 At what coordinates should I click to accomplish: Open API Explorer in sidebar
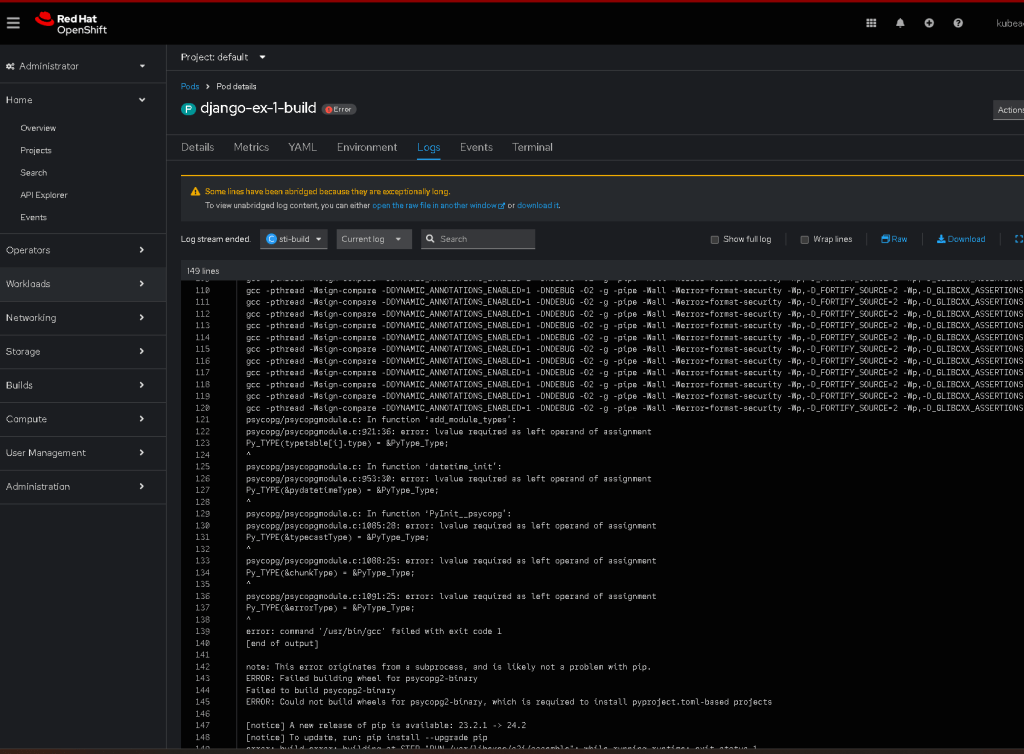click(x=44, y=195)
